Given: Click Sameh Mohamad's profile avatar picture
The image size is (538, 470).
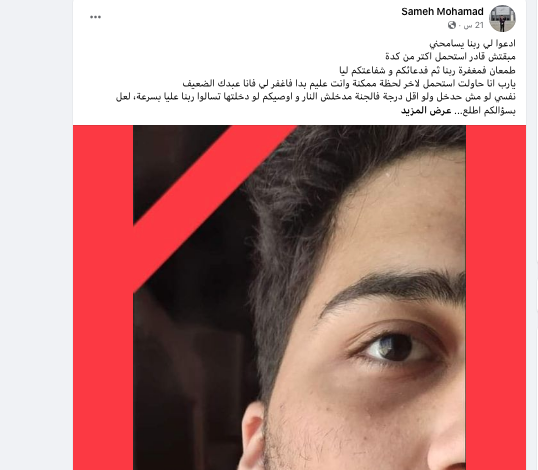Looking at the screenshot, I should 502,19.
